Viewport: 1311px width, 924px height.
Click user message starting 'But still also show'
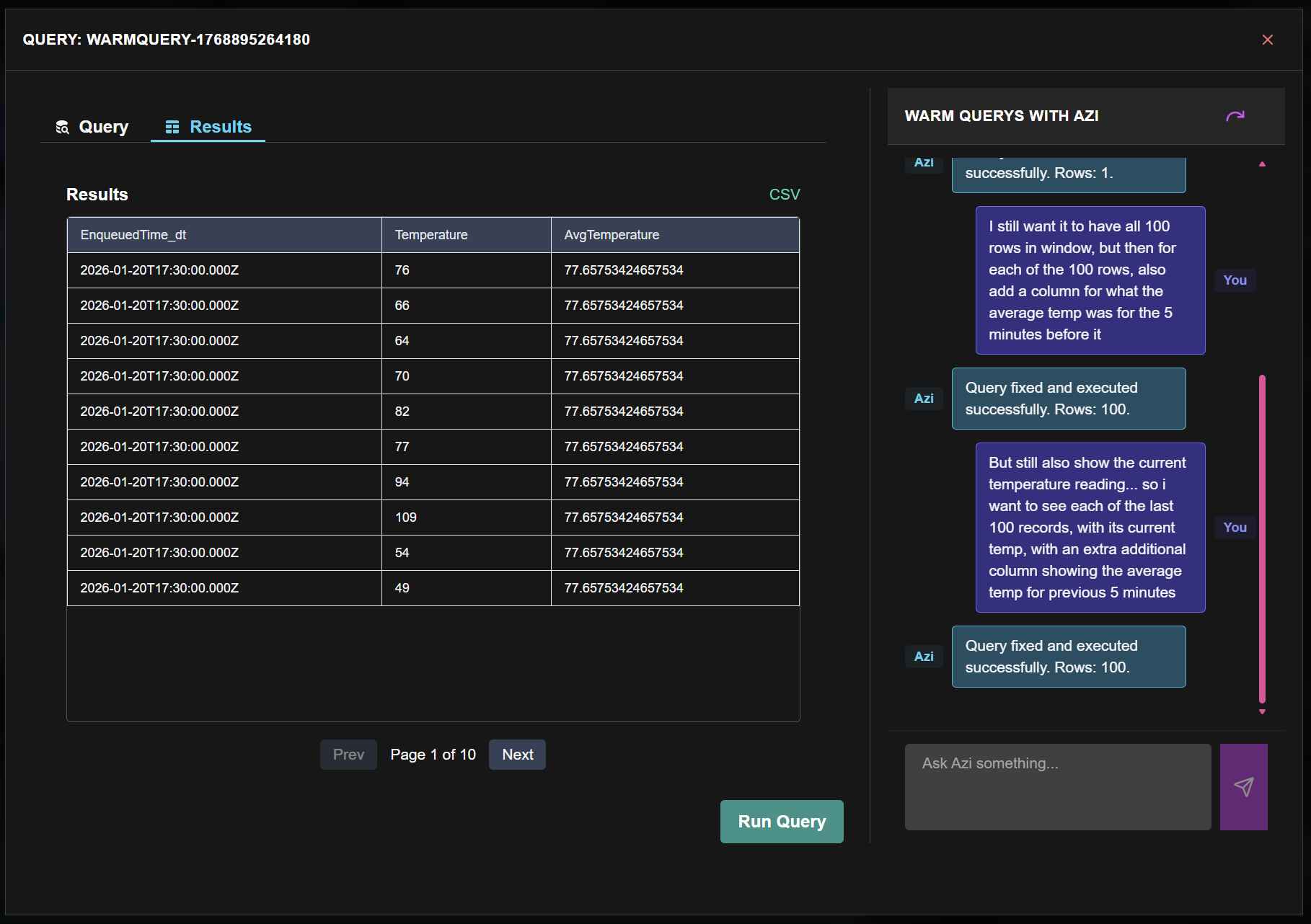coord(1090,528)
